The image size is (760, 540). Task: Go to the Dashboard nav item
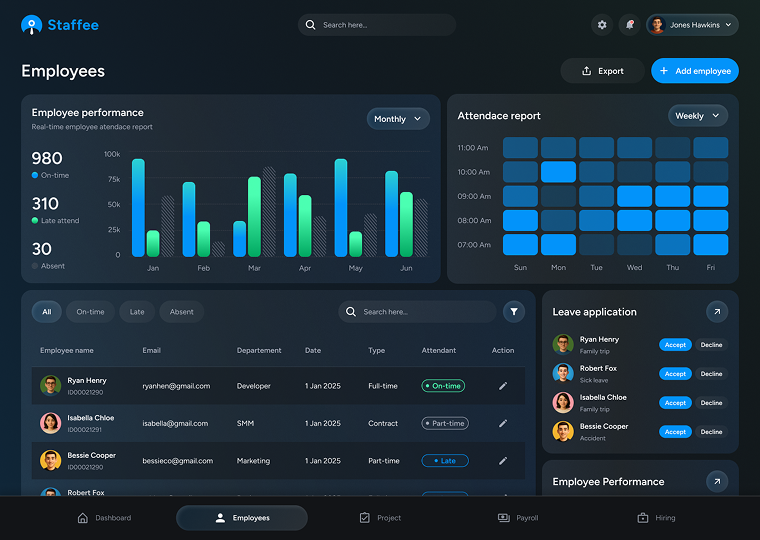coord(104,518)
